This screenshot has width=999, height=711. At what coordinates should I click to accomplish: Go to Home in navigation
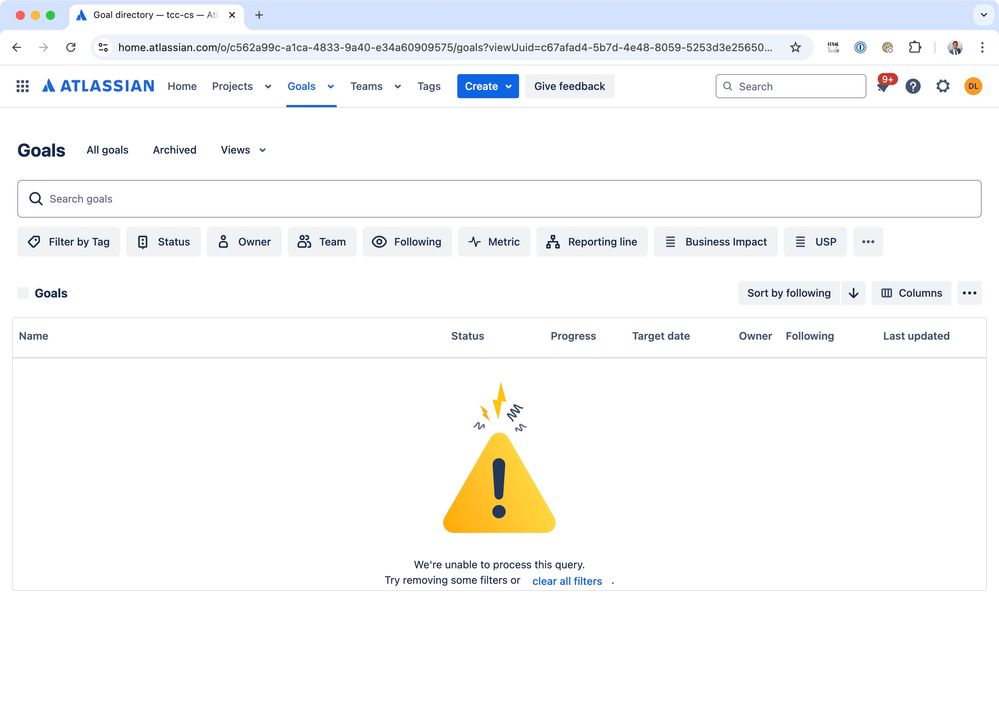tap(182, 86)
